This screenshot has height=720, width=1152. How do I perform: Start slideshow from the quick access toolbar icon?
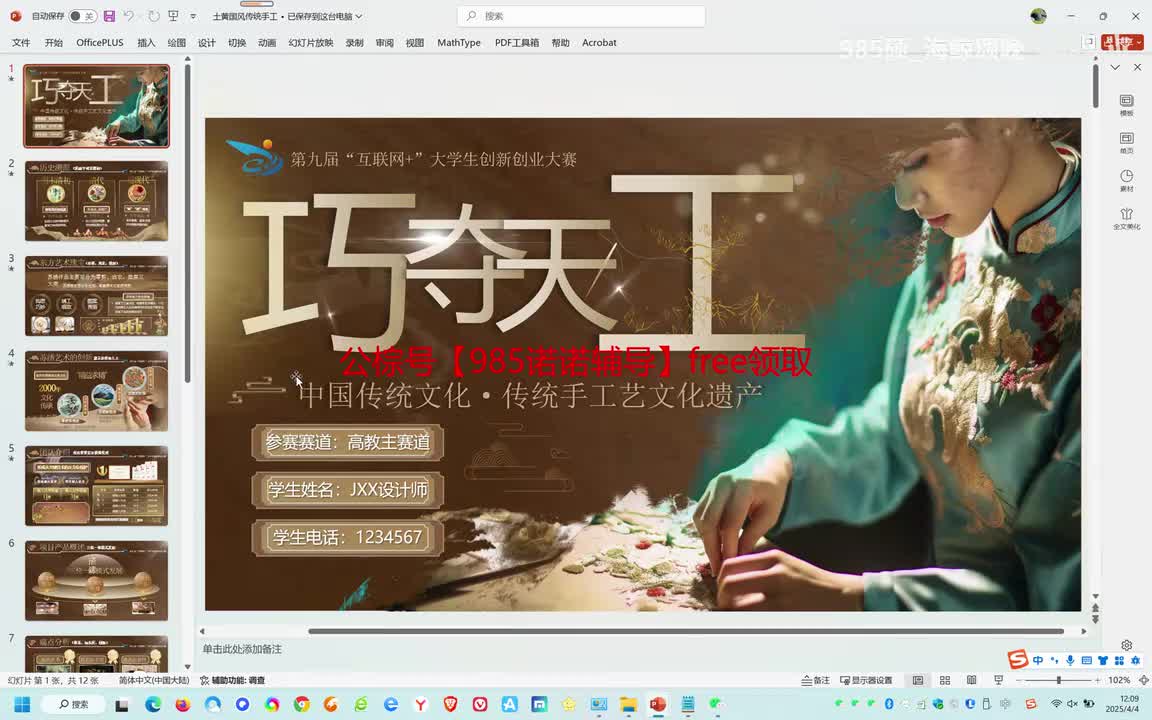point(173,15)
